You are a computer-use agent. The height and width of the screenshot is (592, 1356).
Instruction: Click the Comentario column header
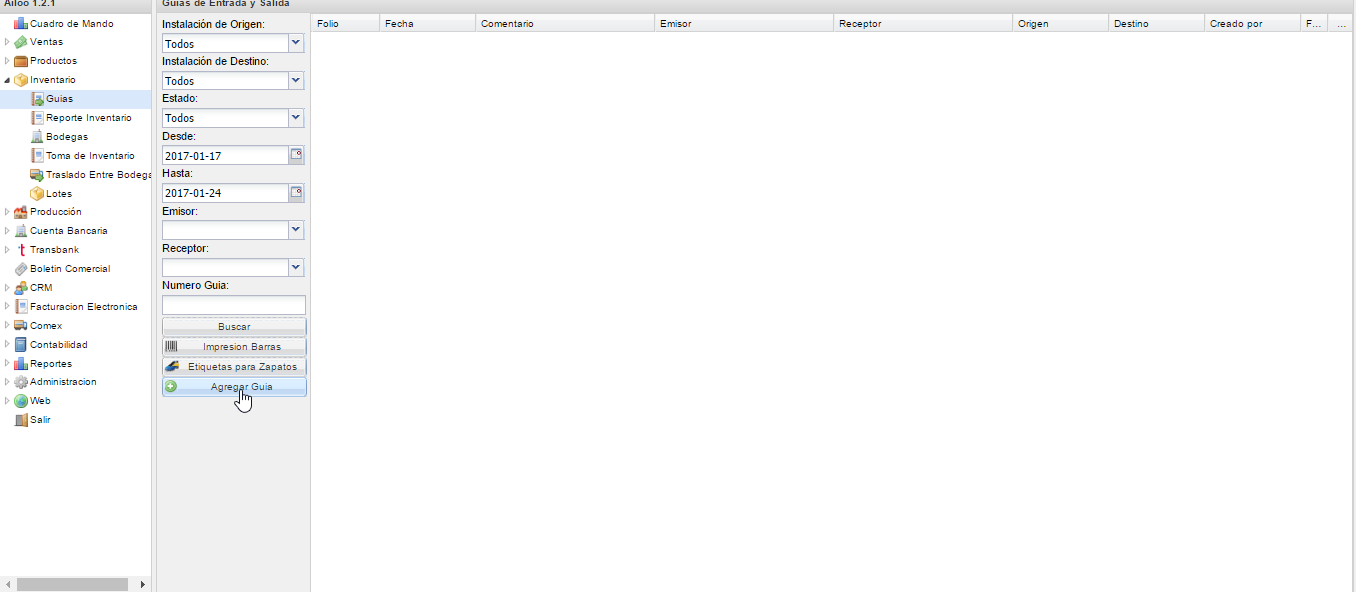click(x=564, y=23)
